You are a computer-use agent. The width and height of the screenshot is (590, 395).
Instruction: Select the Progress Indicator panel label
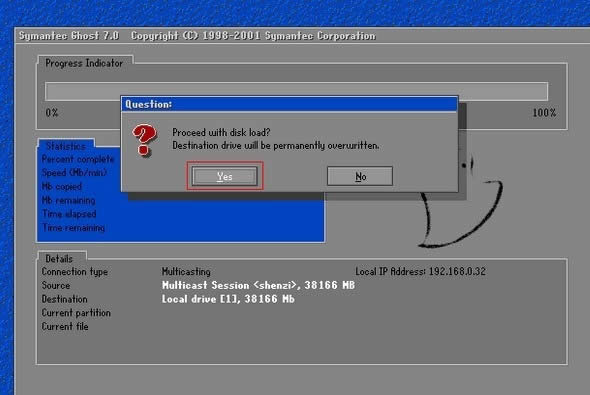tap(84, 63)
